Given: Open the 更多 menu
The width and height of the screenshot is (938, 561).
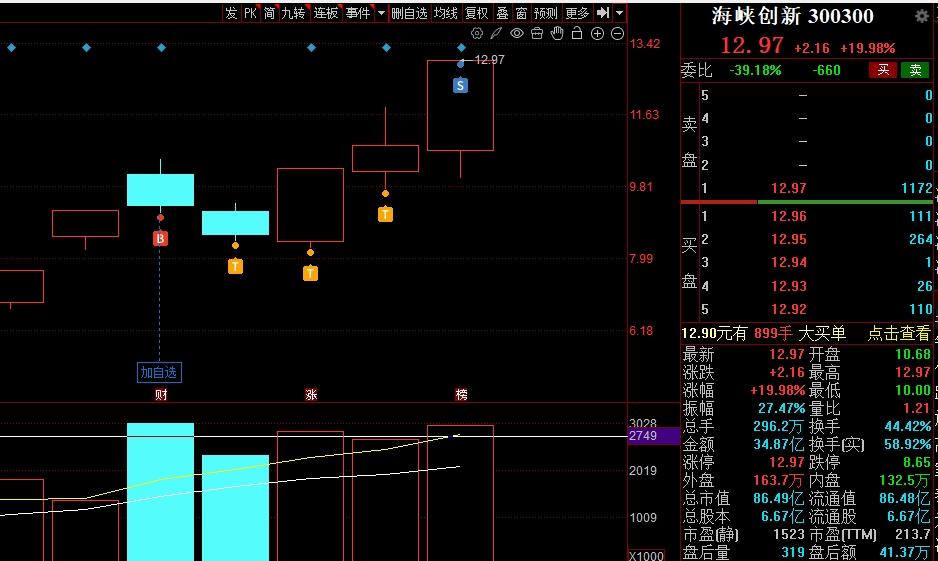Looking at the screenshot, I should click(577, 13).
